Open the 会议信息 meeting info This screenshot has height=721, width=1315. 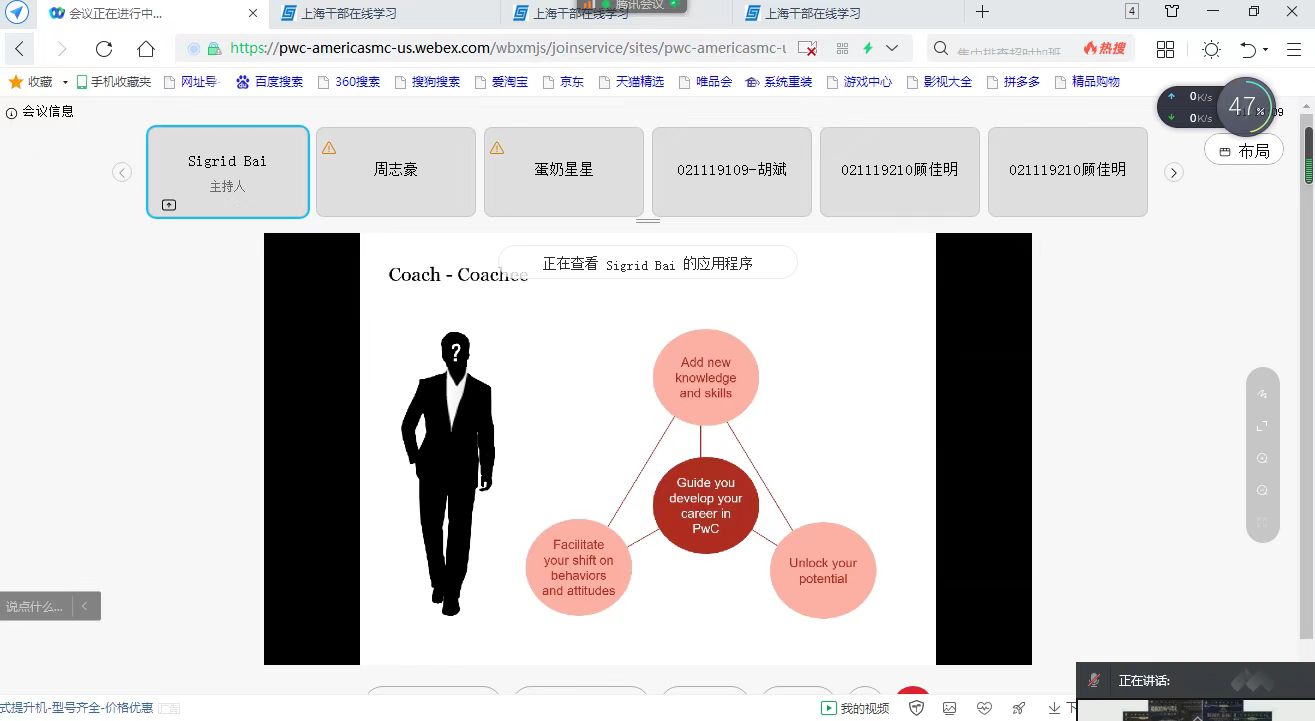[40, 112]
